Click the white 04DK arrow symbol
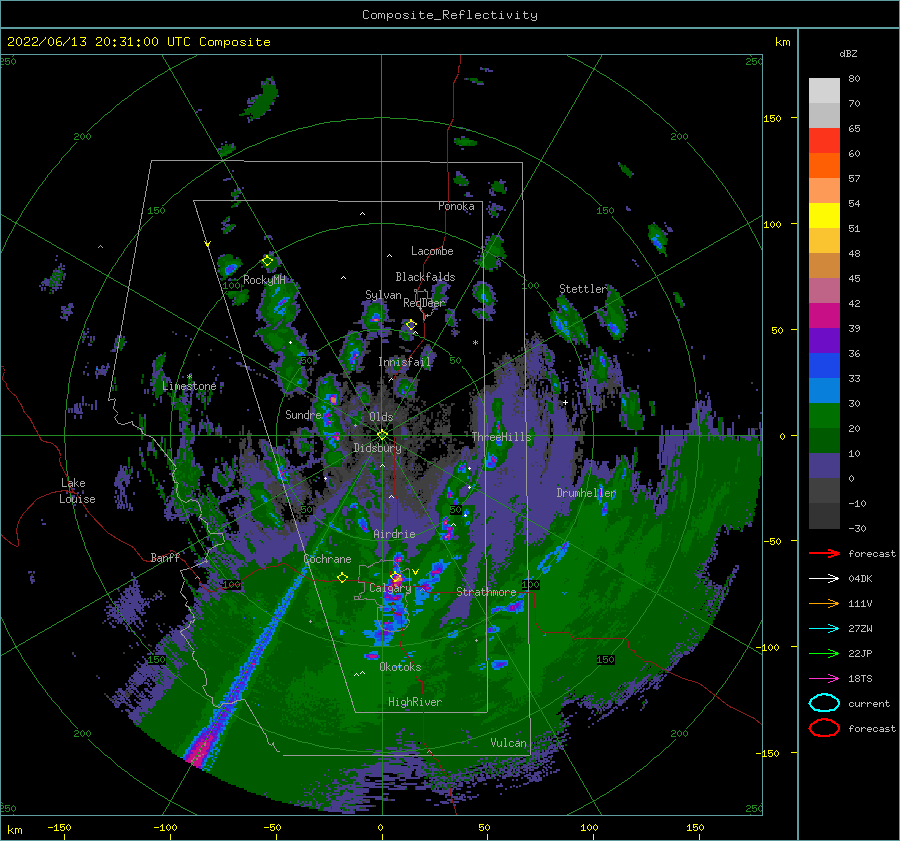 (x=824, y=578)
